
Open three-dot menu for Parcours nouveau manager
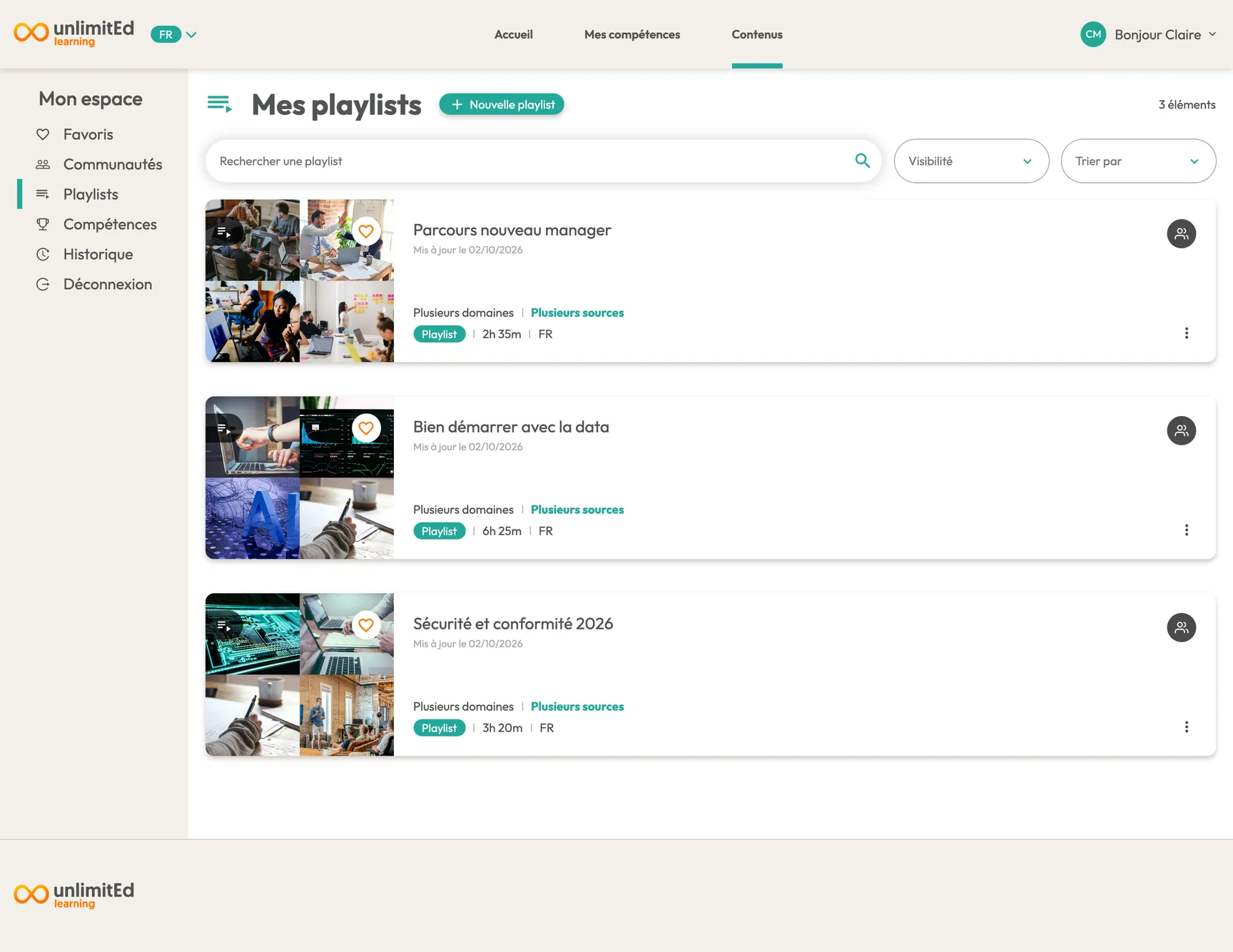click(1187, 333)
